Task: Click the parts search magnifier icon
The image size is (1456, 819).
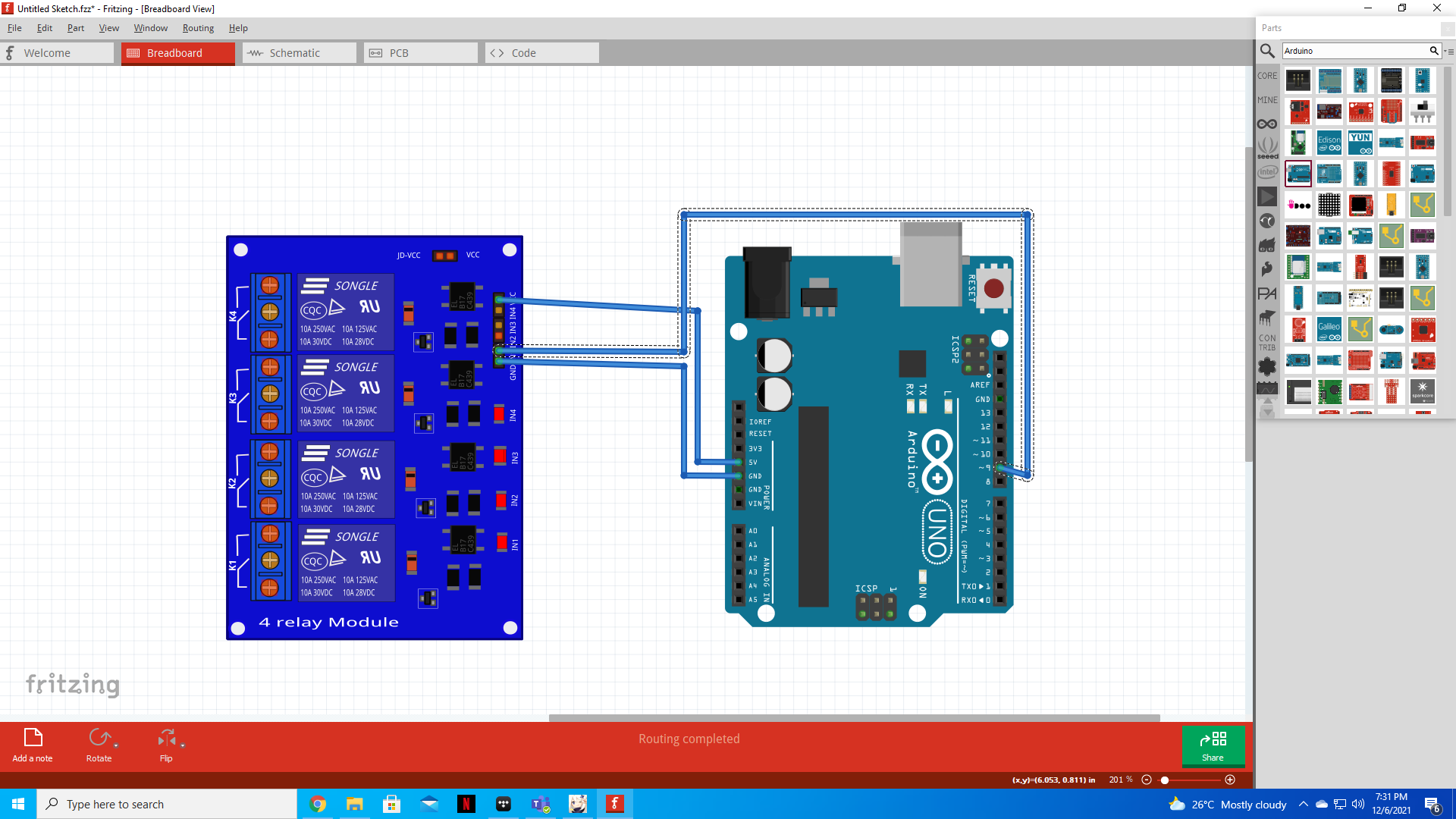Action: [1266, 51]
